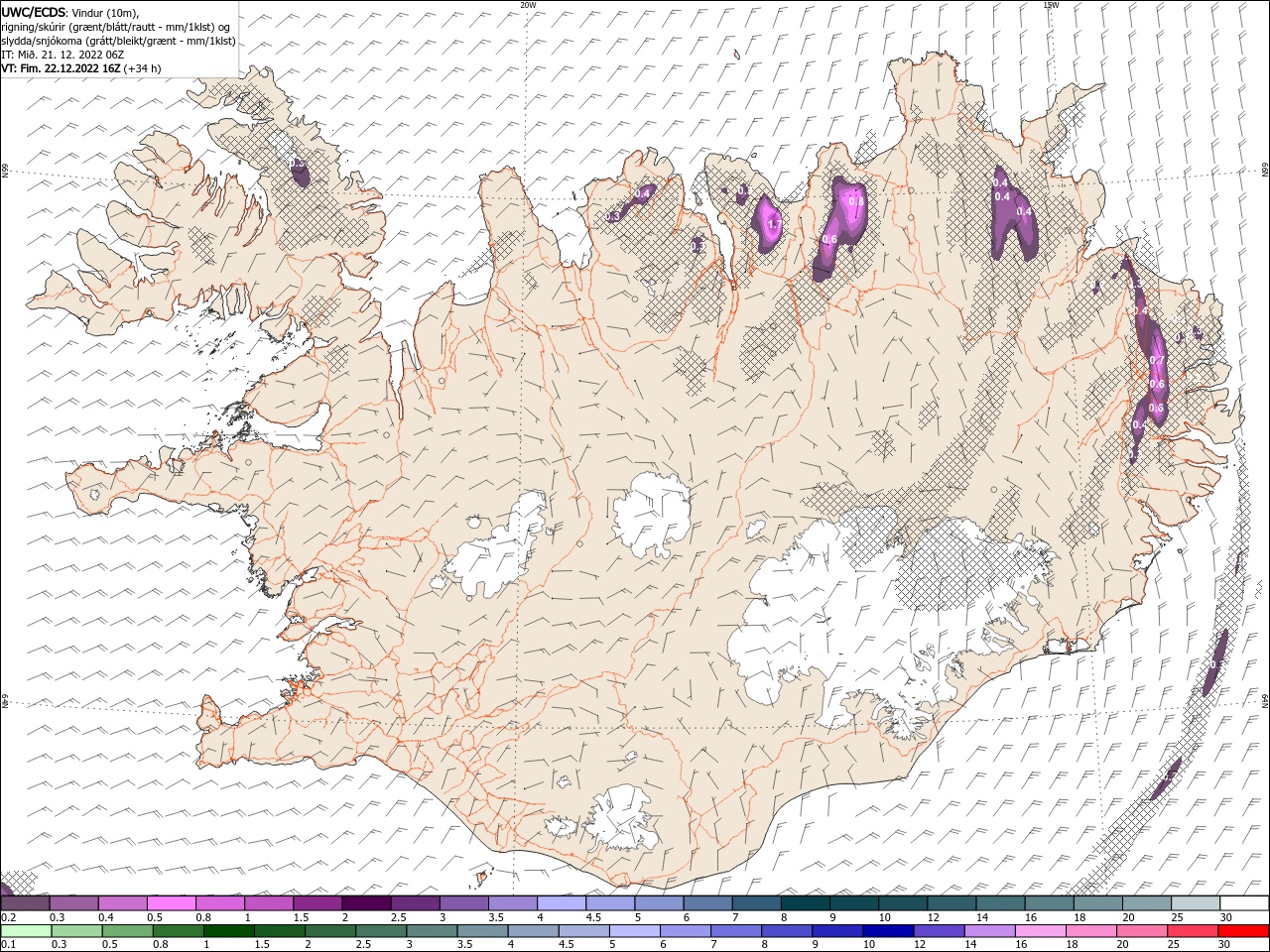Pick the dark teal snow swatch between 8 and 9
The width and height of the screenshot is (1270, 952).
click(806, 903)
